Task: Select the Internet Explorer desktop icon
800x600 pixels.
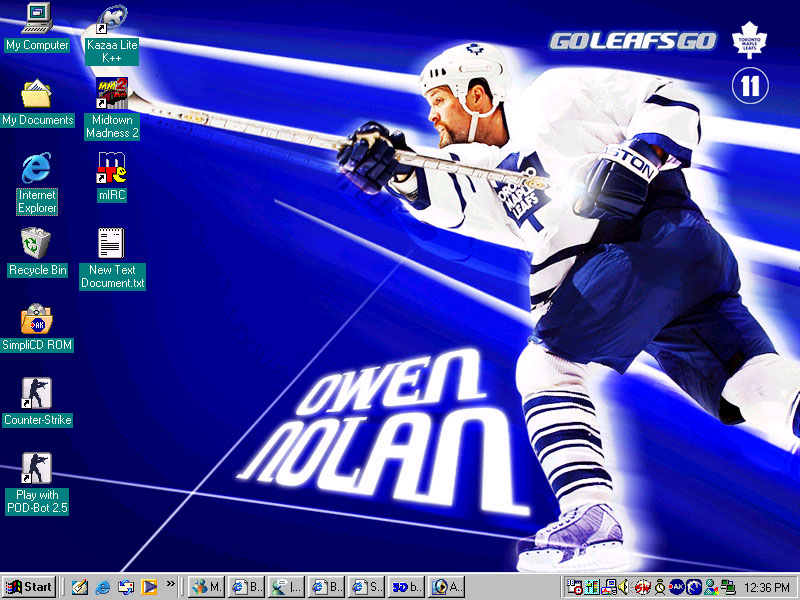Action: point(37,168)
